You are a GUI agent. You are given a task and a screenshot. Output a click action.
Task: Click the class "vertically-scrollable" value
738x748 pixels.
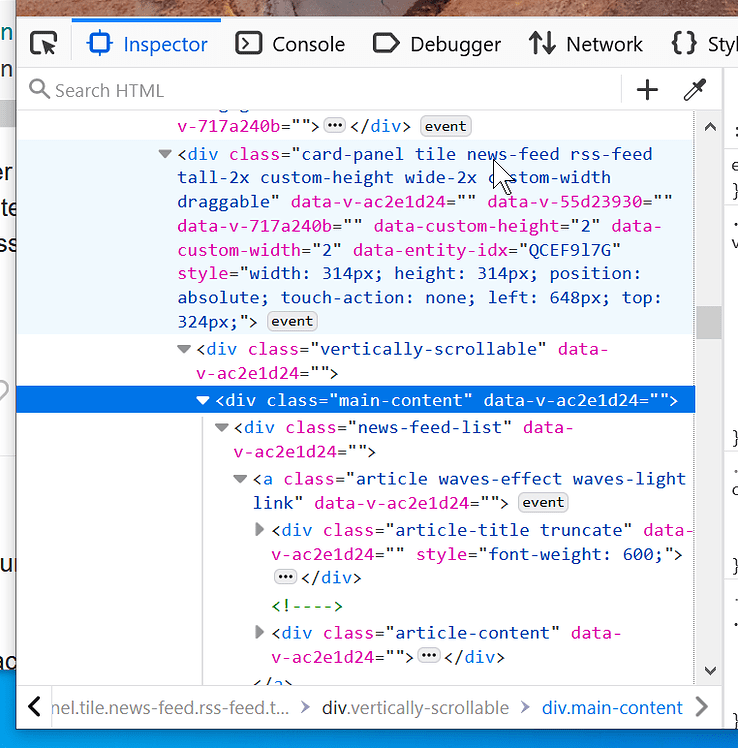pos(428,349)
